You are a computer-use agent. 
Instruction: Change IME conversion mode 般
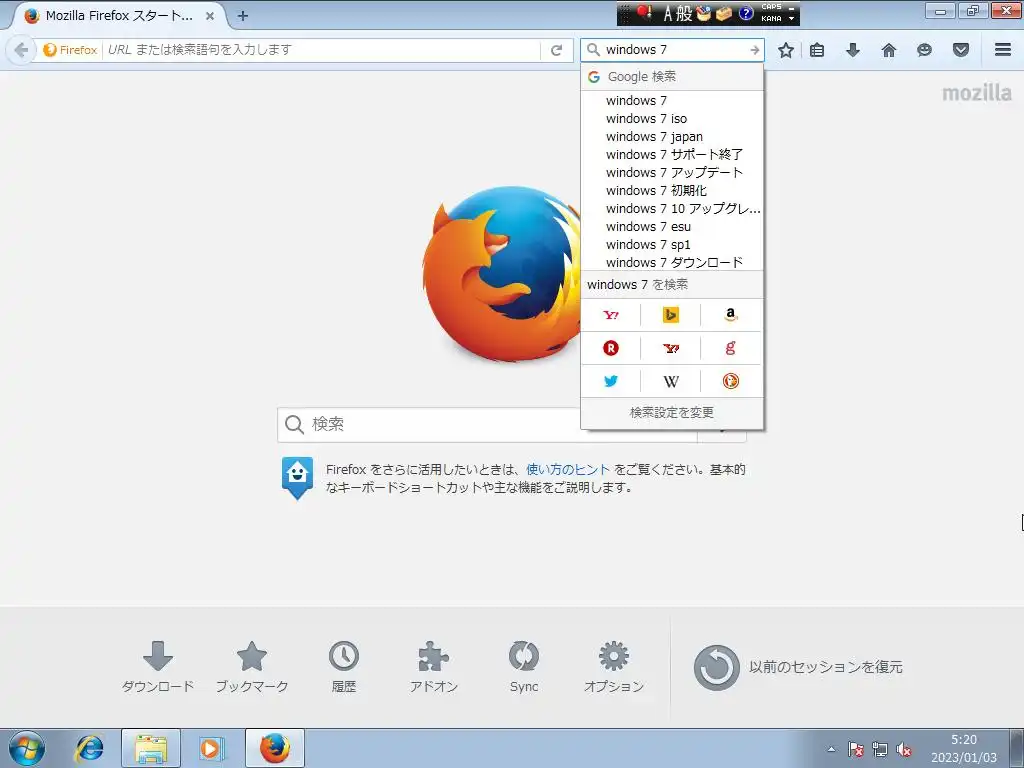pos(684,14)
